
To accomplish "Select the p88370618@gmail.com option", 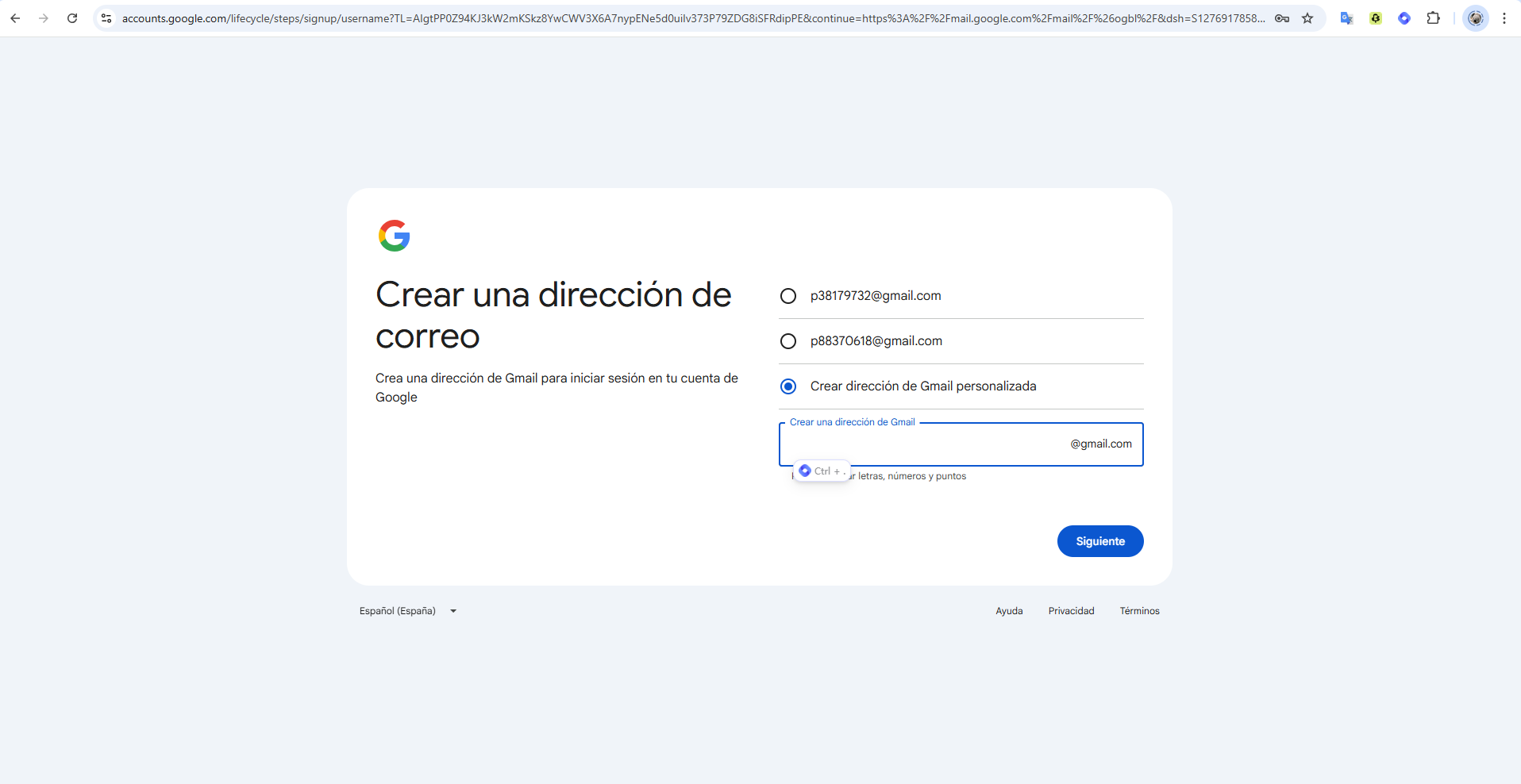I will (788, 341).
